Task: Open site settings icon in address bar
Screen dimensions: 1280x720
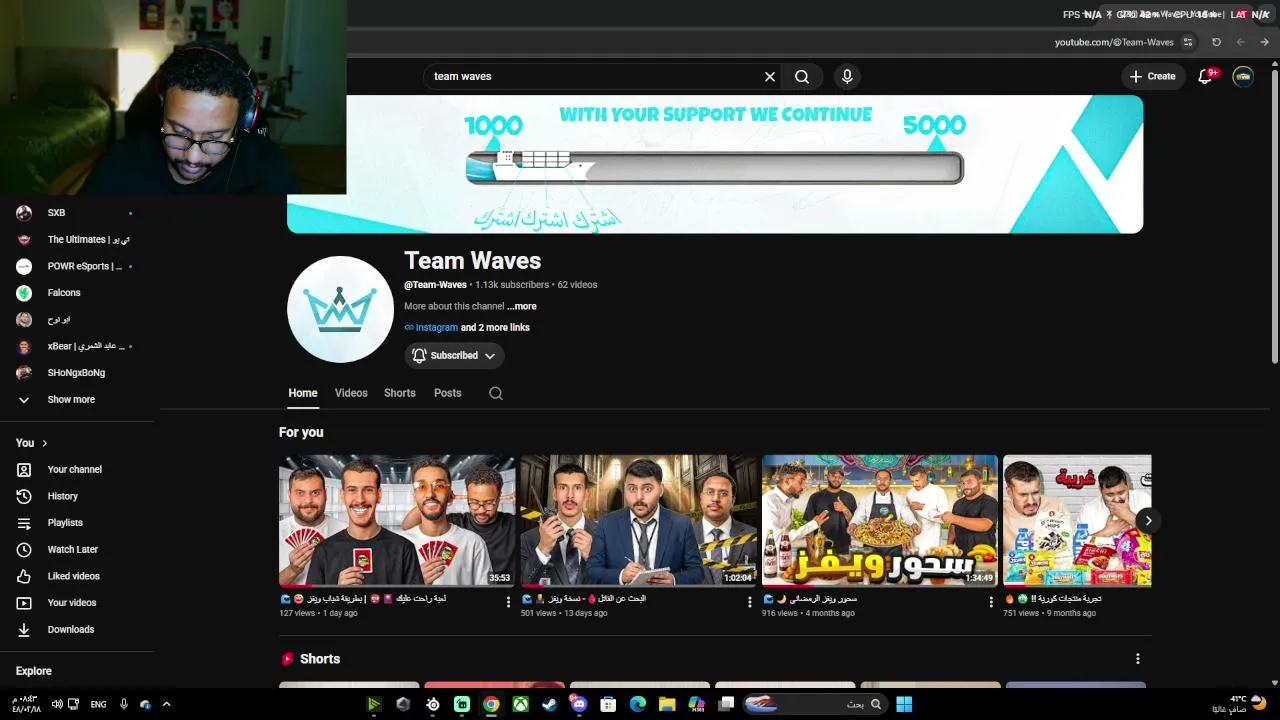Action: (1188, 42)
